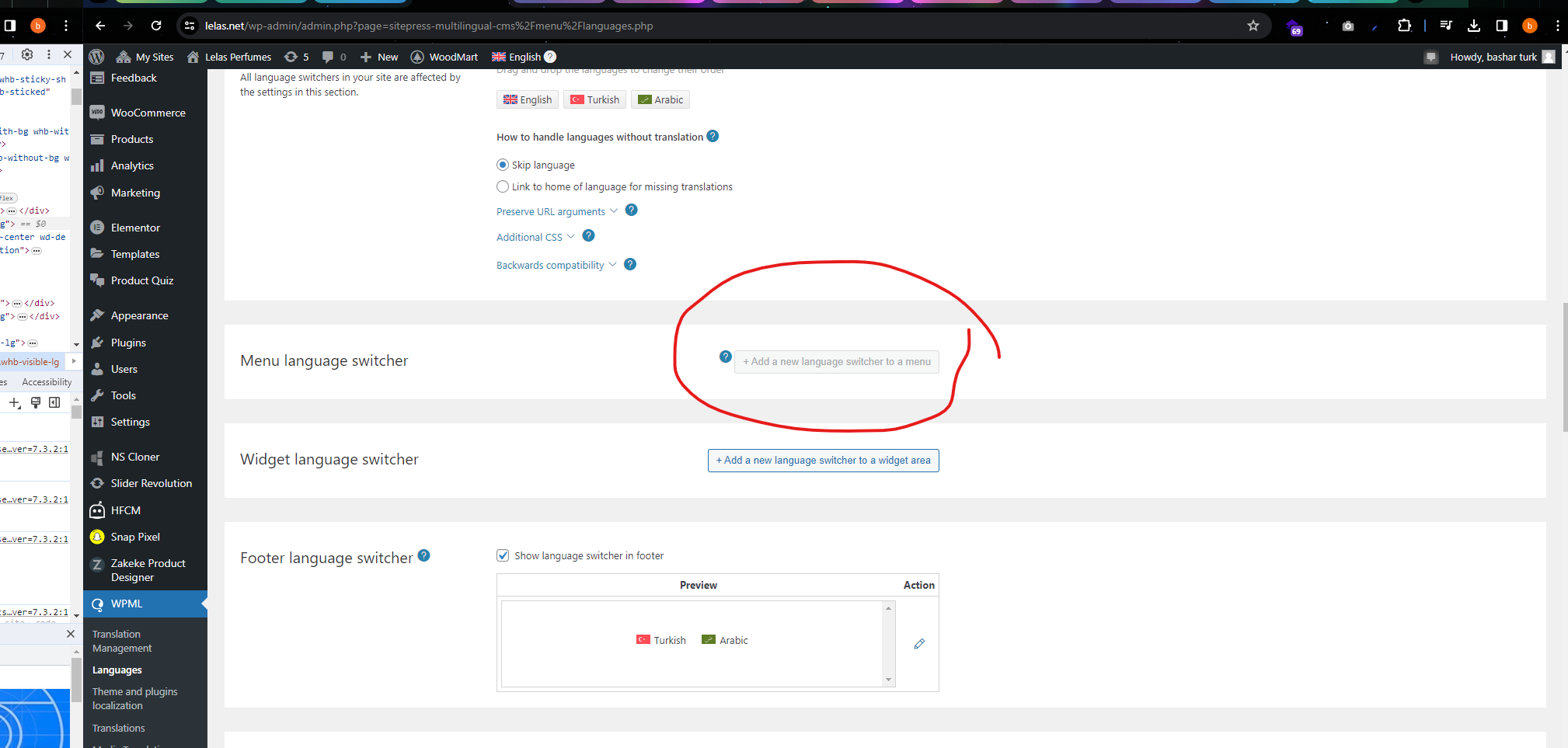Open the Chrome profile avatar
The image size is (1568, 748).
pyautogui.click(x=1529, y=26)
